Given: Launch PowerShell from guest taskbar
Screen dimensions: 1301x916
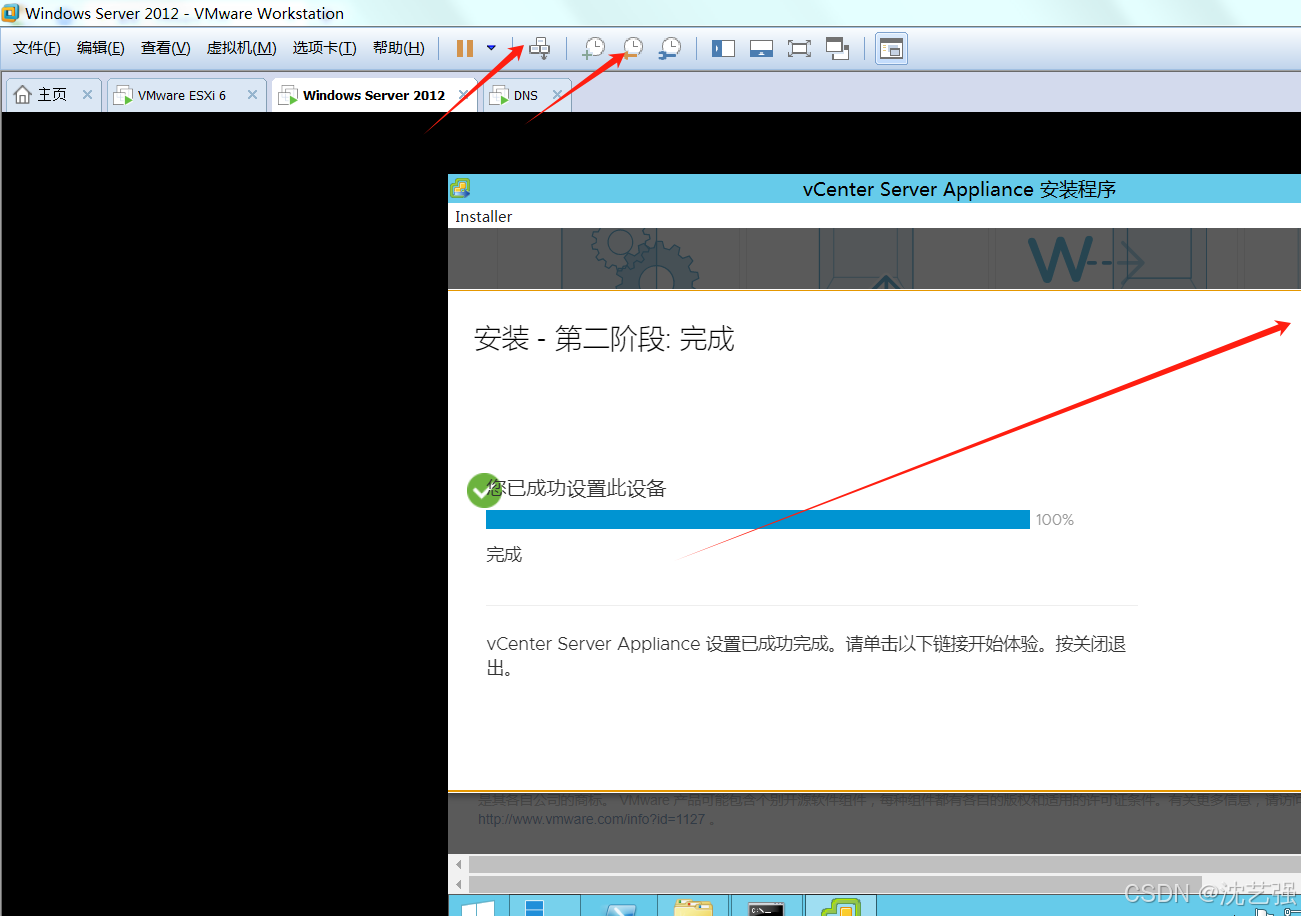Looking at the screenshot, I should point(621,906).
